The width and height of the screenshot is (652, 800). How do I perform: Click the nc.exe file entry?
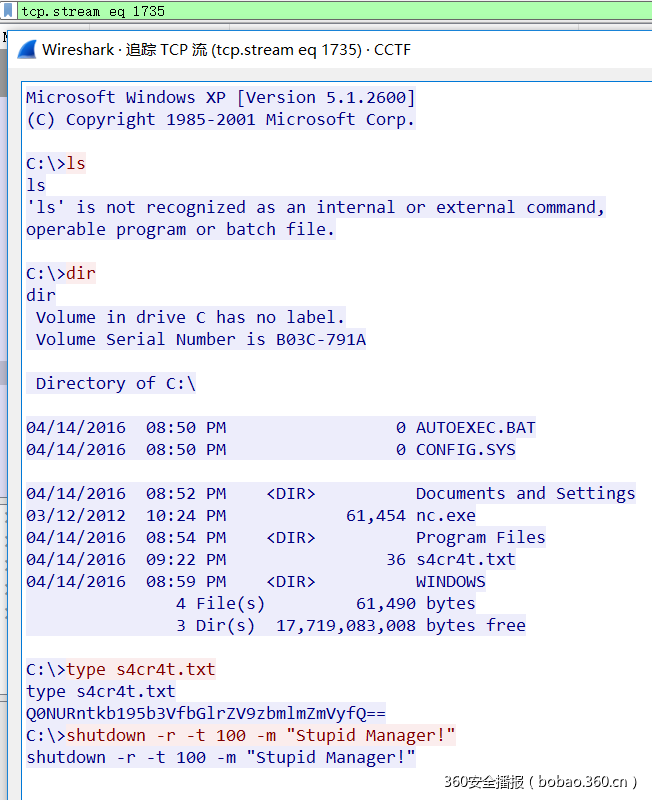250,515
